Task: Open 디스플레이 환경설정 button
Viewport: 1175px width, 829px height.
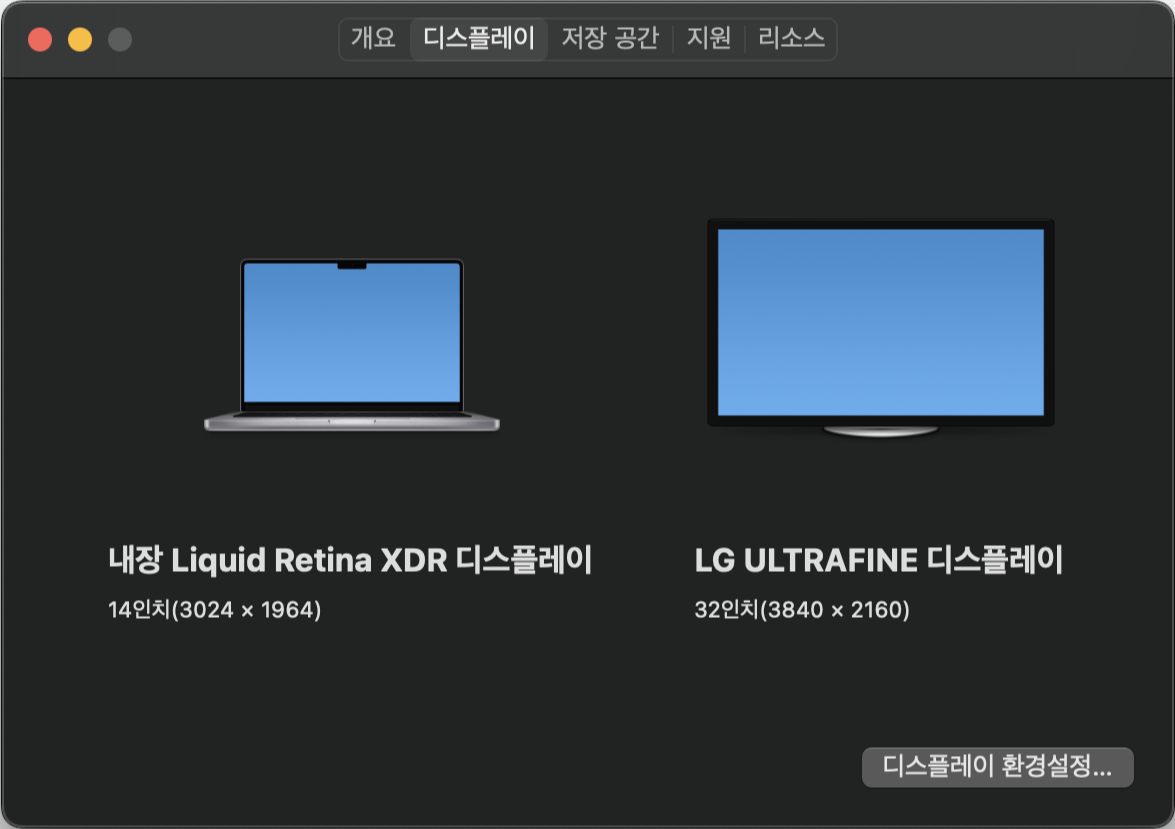Action: [x=997, y=767]
